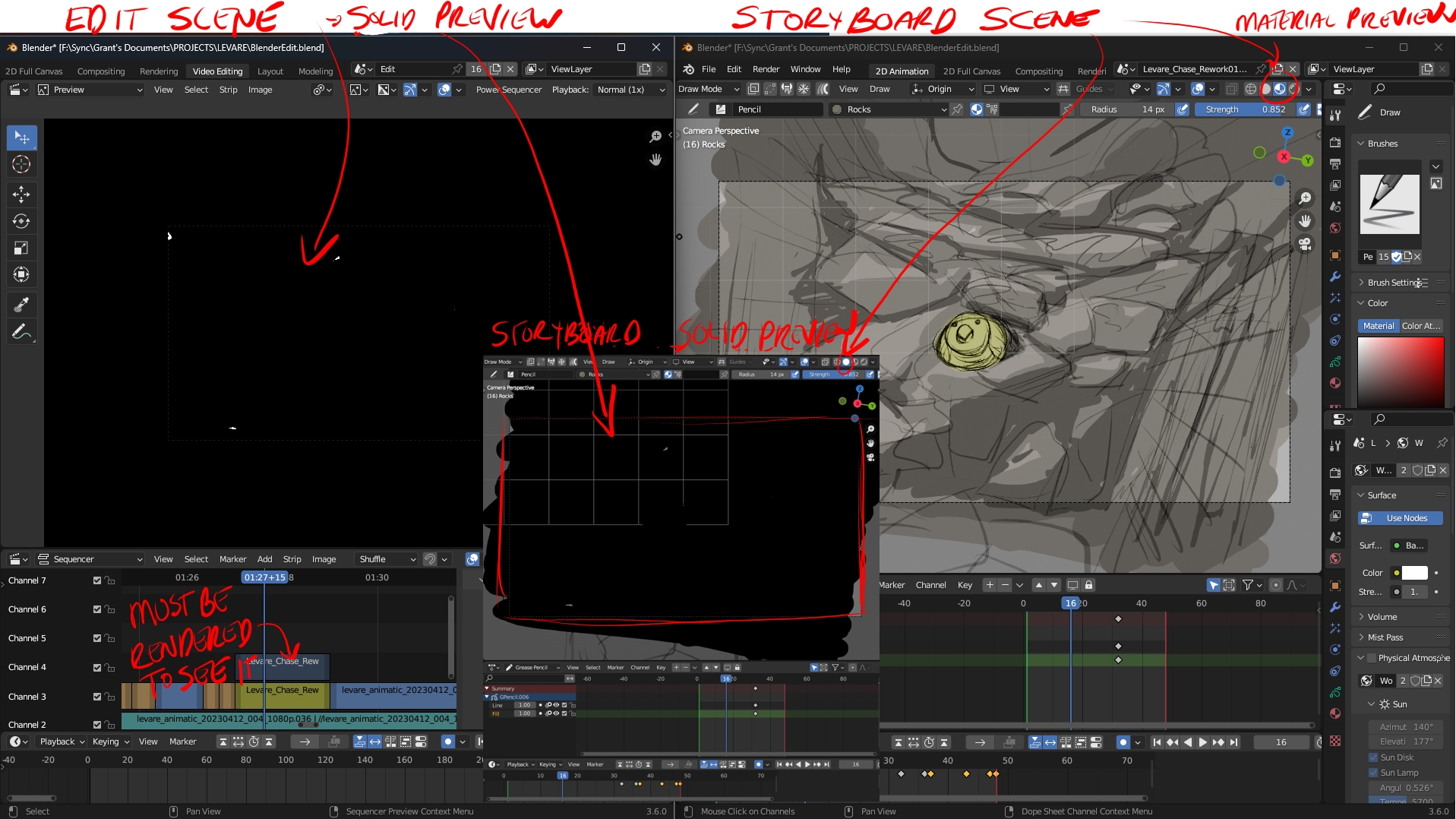Click the Use Nodes button
This screenshot has height=819, width=1456.
pyautogui.click(x=1401, y=518)
